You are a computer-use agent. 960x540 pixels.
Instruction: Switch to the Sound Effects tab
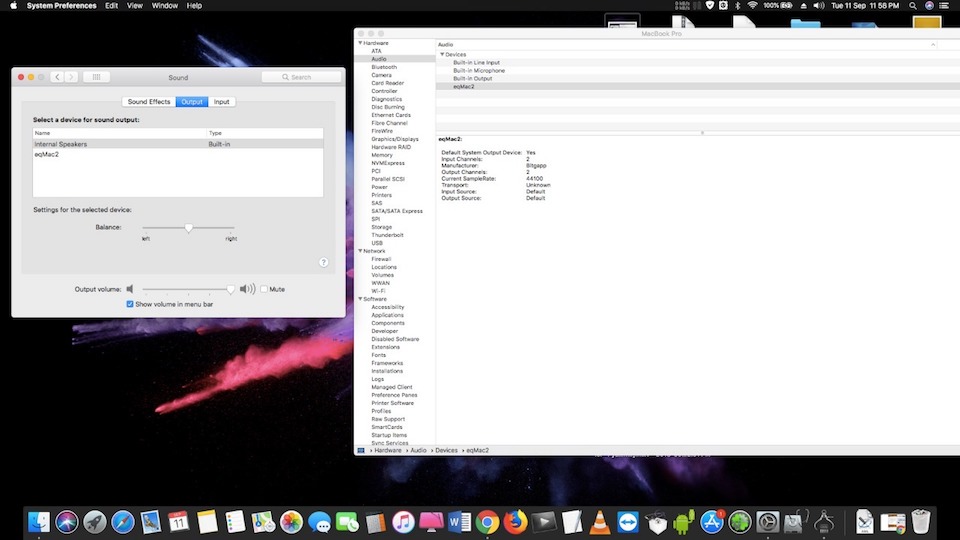149,102
